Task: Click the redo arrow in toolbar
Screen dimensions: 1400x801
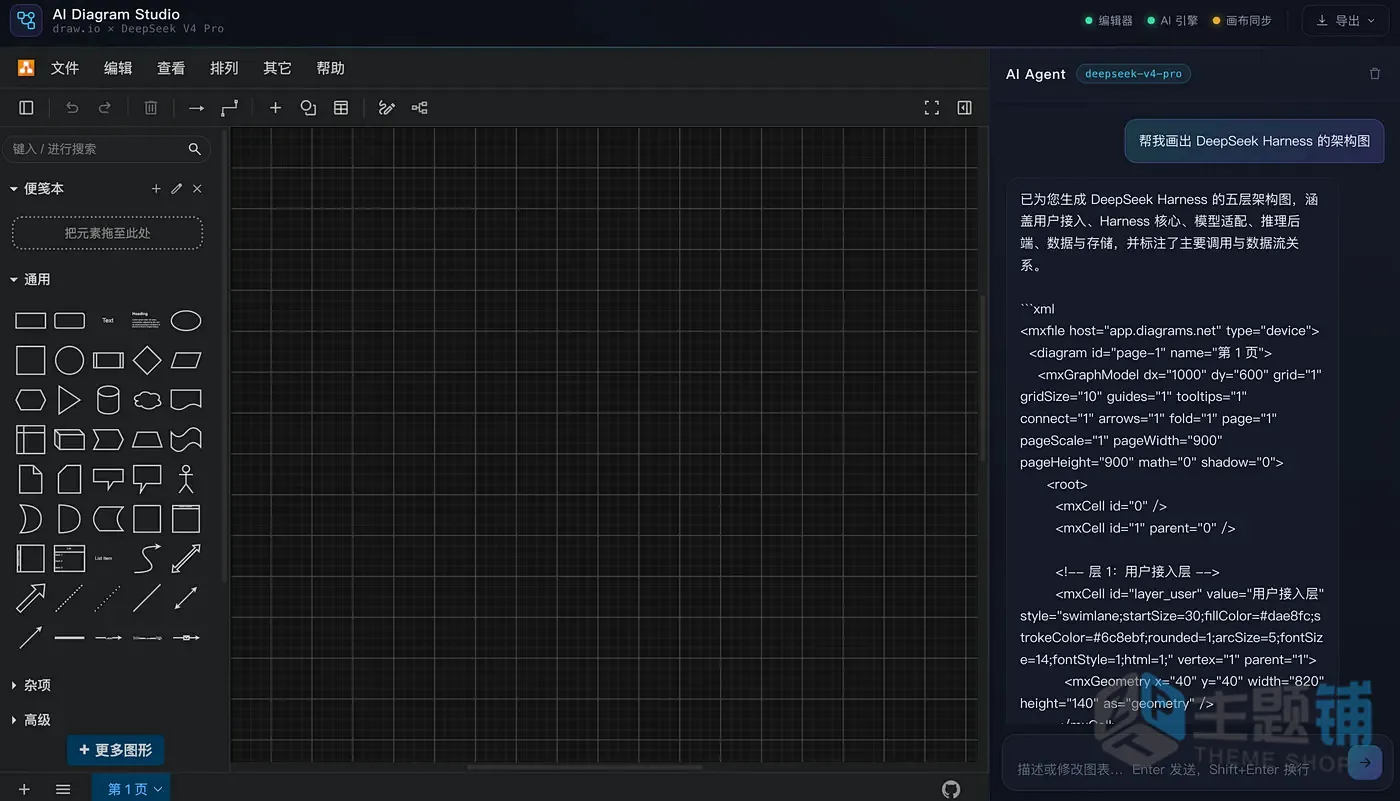Action: (x=105, y=108)
